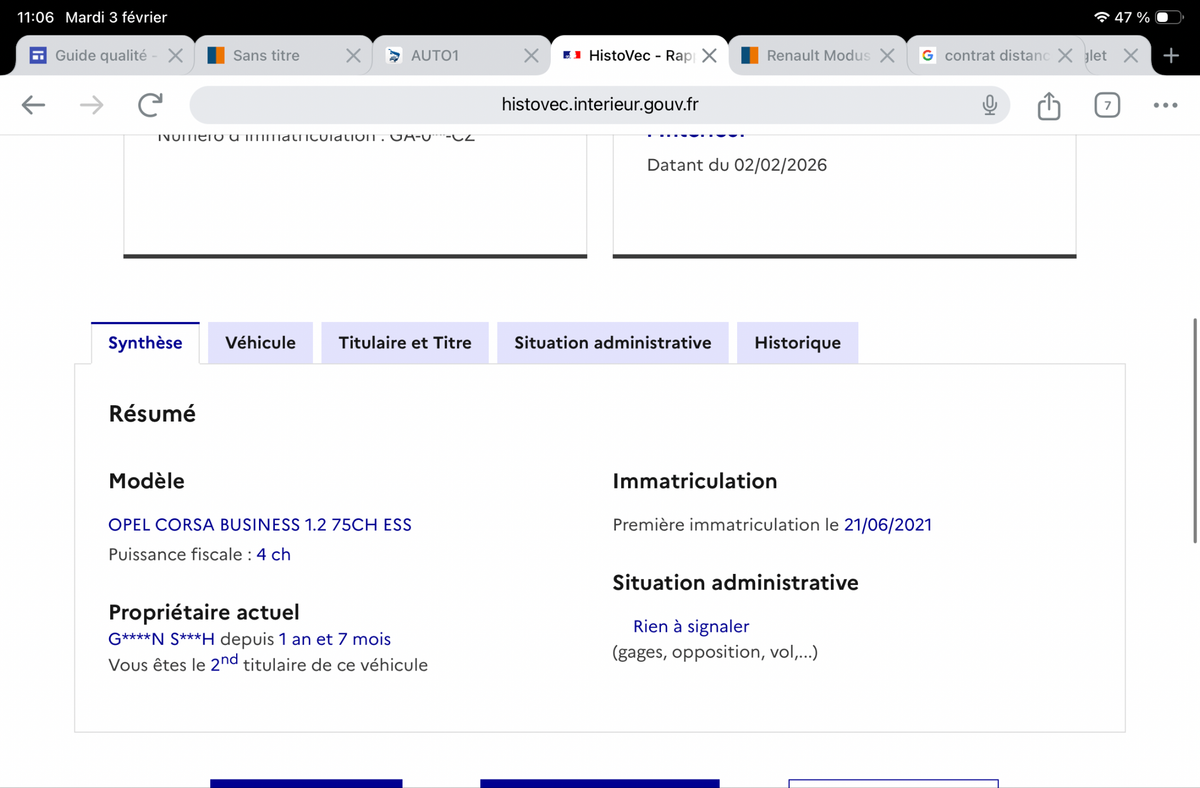Open the Véhicule tab
The height and width of the screenshot is (788, 1200).
(261, 343)
